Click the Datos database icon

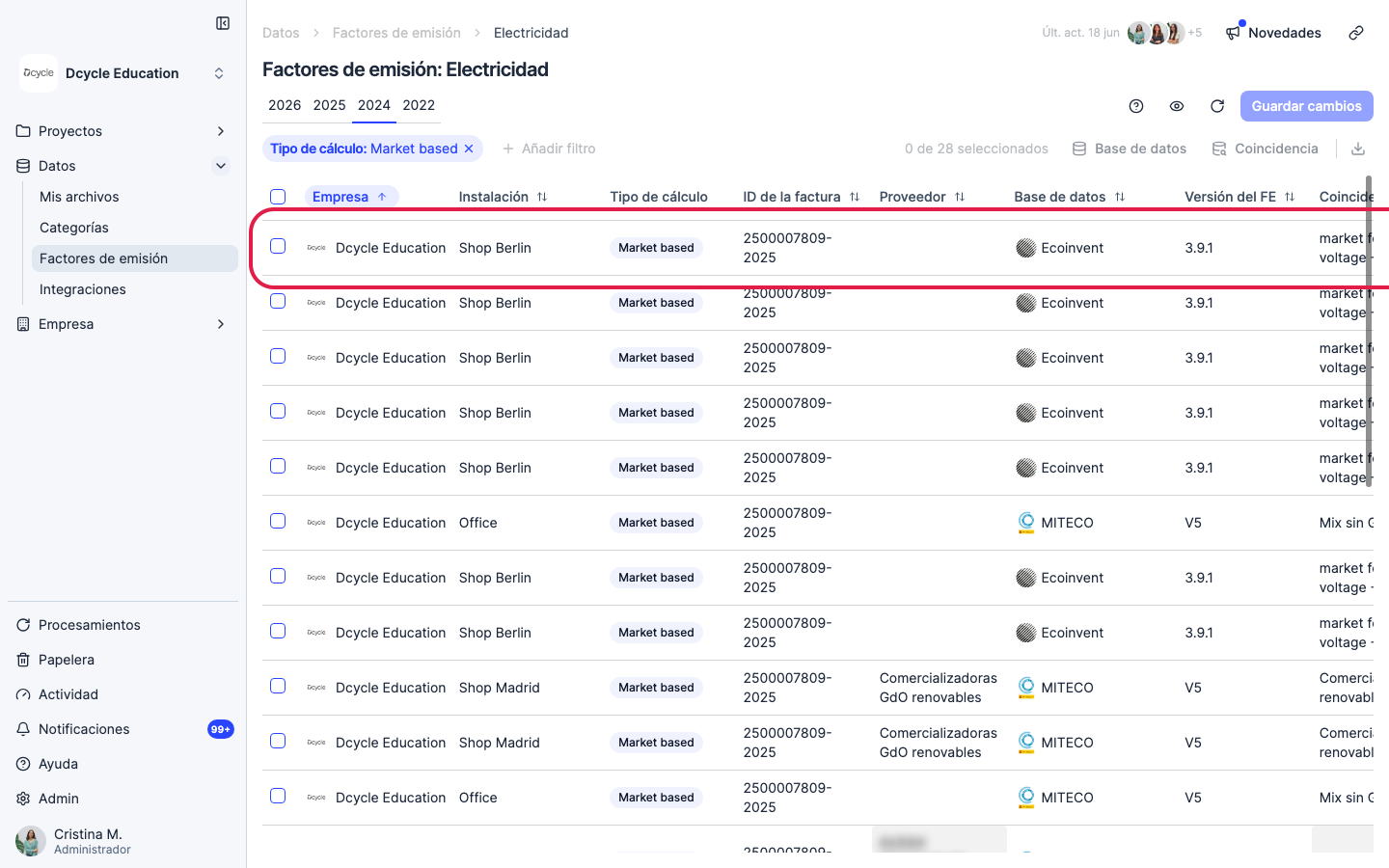23,166
